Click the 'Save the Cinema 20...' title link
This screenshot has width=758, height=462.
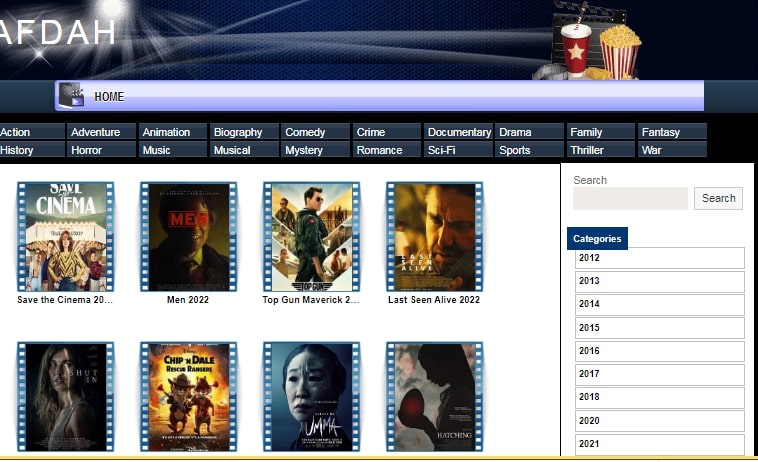pos(65,300)
